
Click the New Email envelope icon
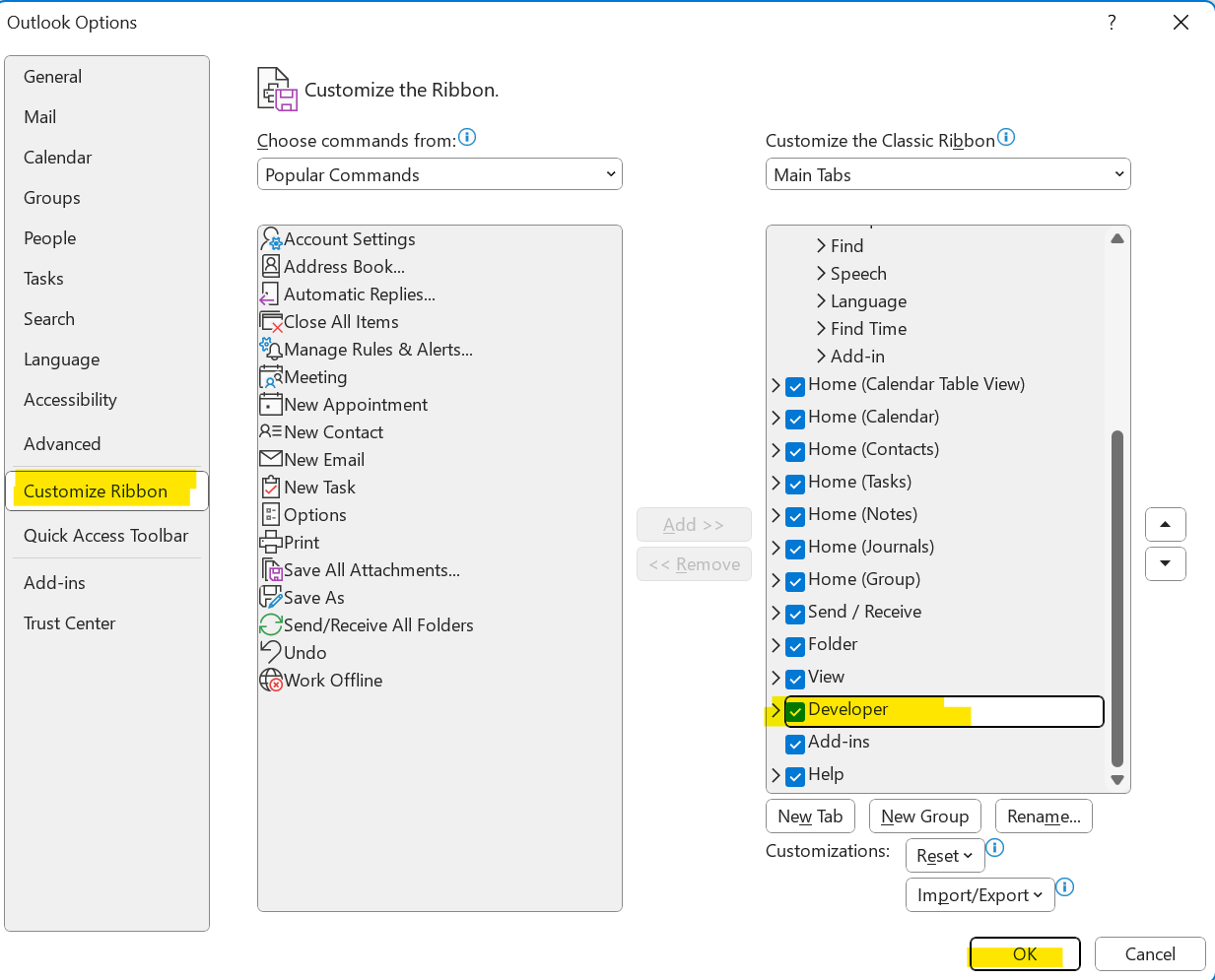pyautogui.click(x=271, y=459)
